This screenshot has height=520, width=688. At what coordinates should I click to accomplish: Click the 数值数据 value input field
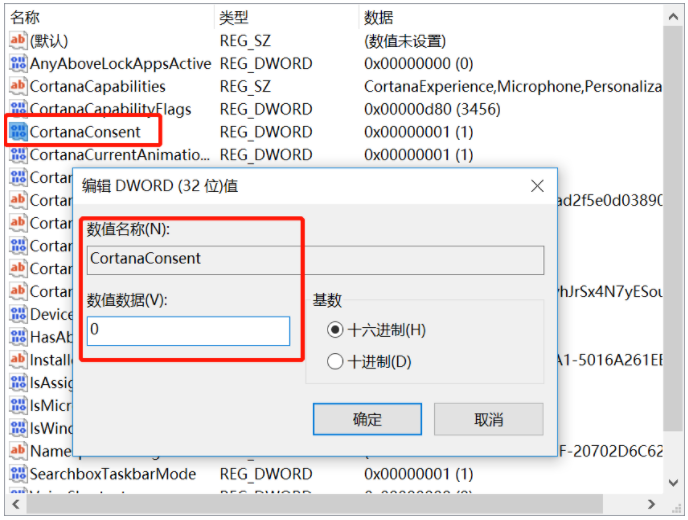pyautogui.click(x=188, y=330)
